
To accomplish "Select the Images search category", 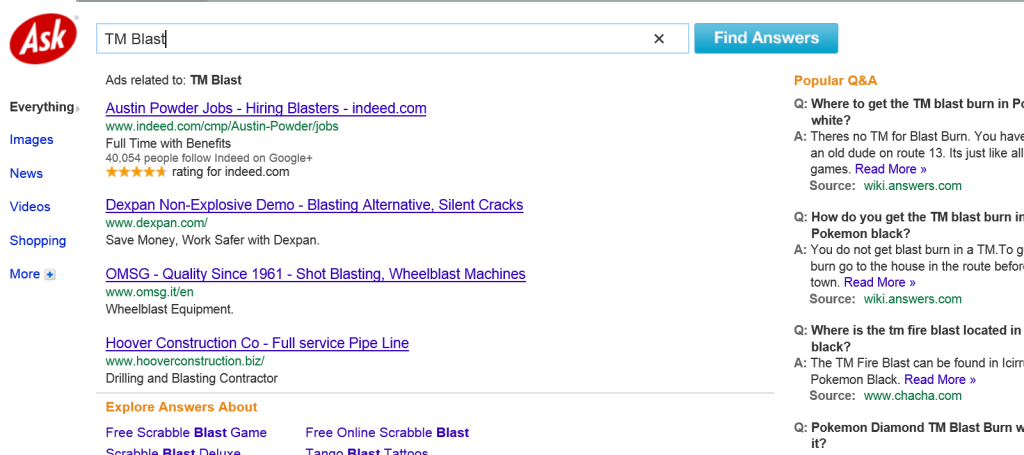I will click(31, 140).
